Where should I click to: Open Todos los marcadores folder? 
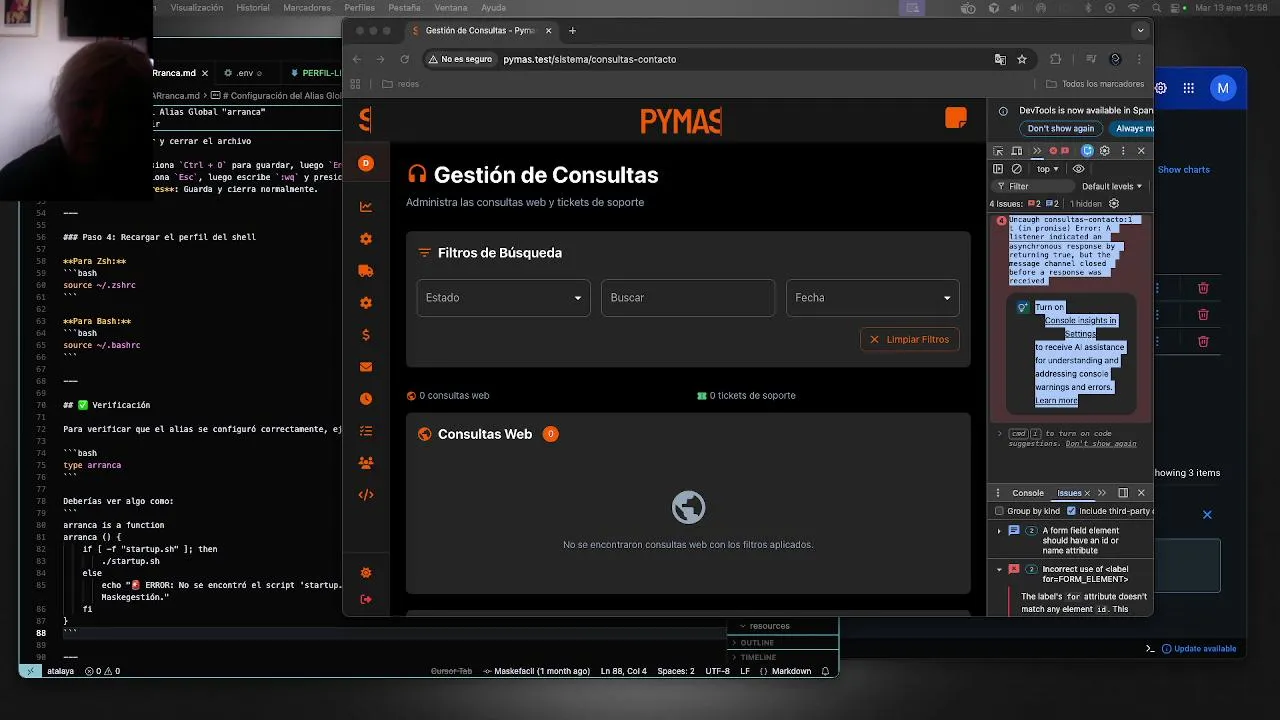click(1095, 84)
